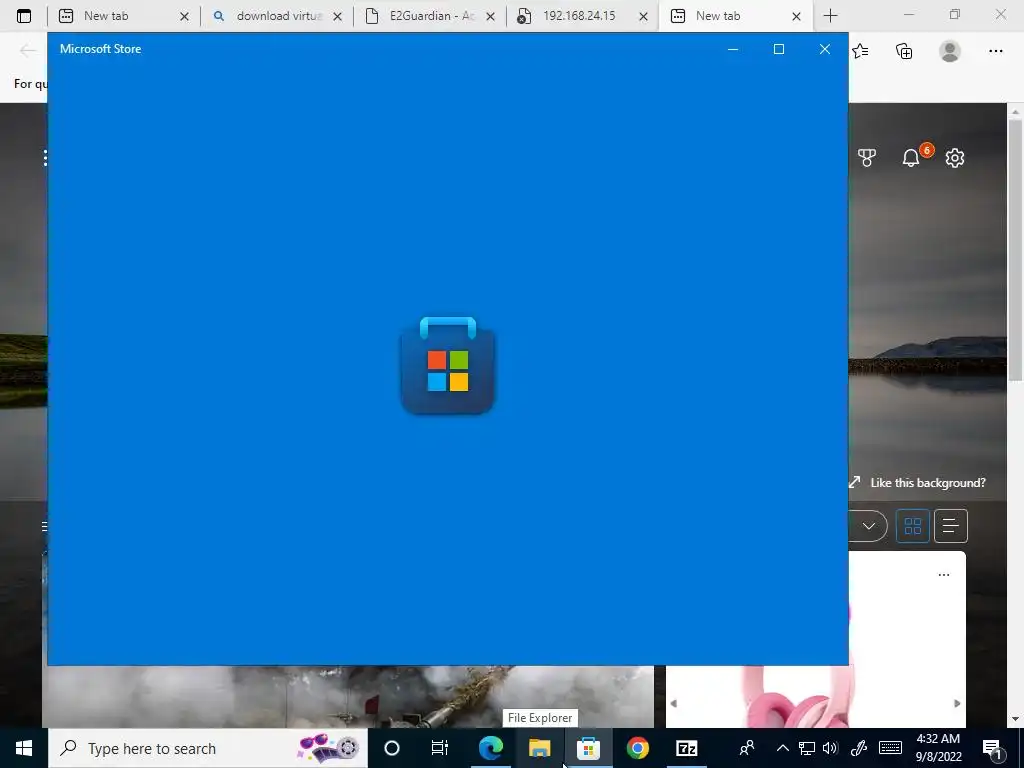Open Edge Settings and more menu
The width and height of the screenshot is (1024, 768).
(995, 51)
